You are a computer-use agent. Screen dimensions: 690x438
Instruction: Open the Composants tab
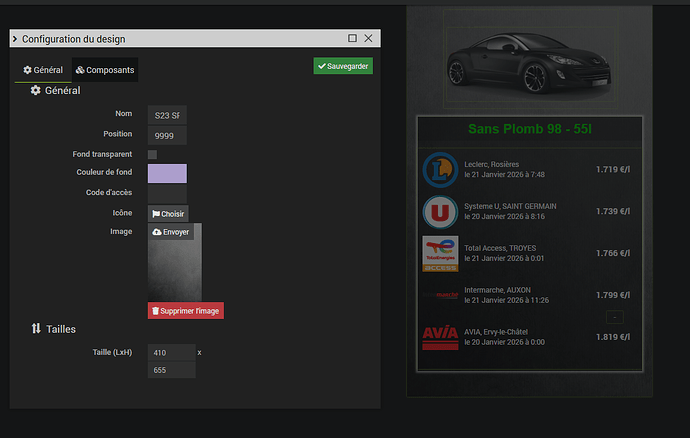click(105, 70)
